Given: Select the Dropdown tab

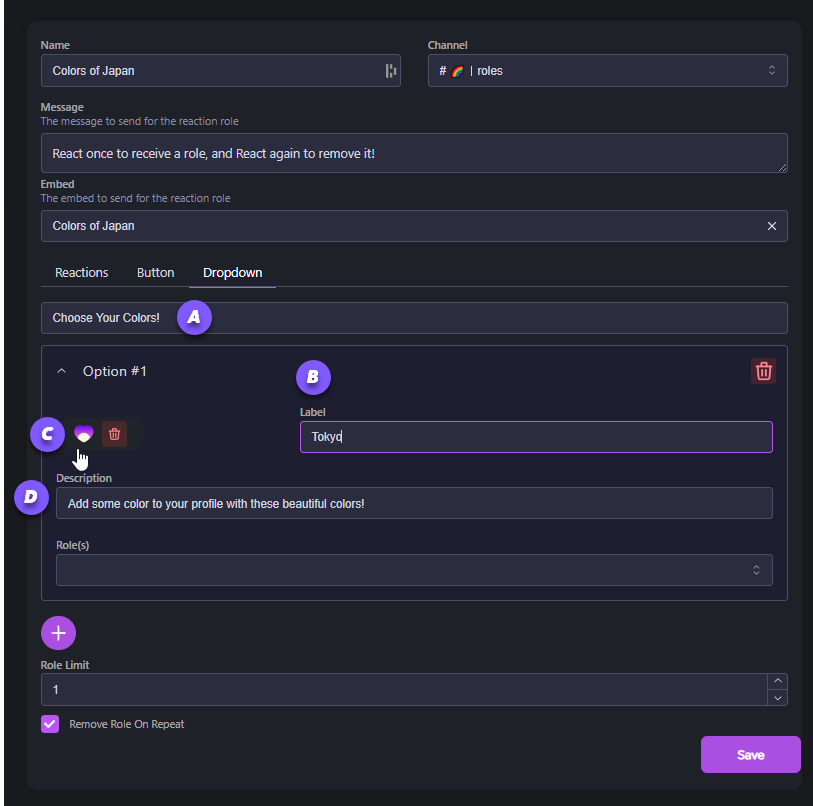Looking at the screenshot, I should 232,273.
